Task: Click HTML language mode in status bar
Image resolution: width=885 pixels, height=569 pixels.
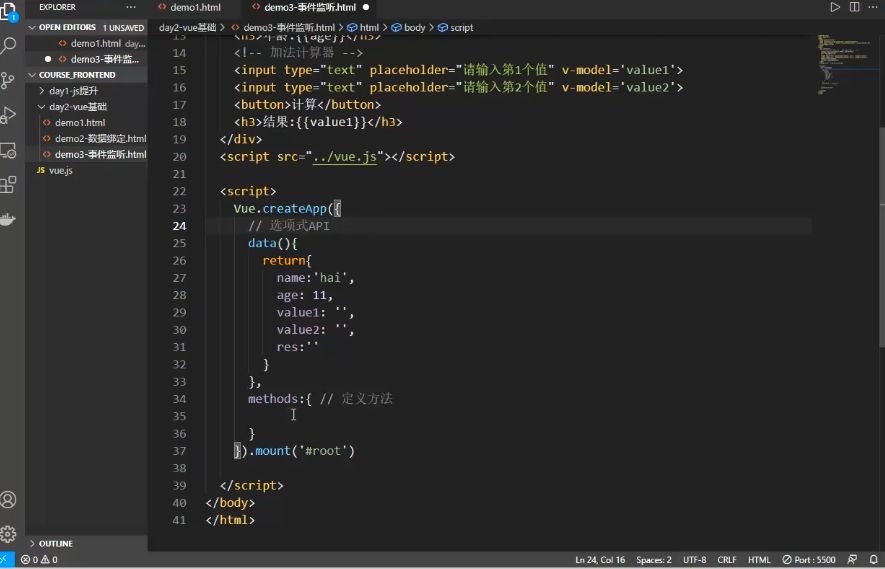Action: (759, 560)
